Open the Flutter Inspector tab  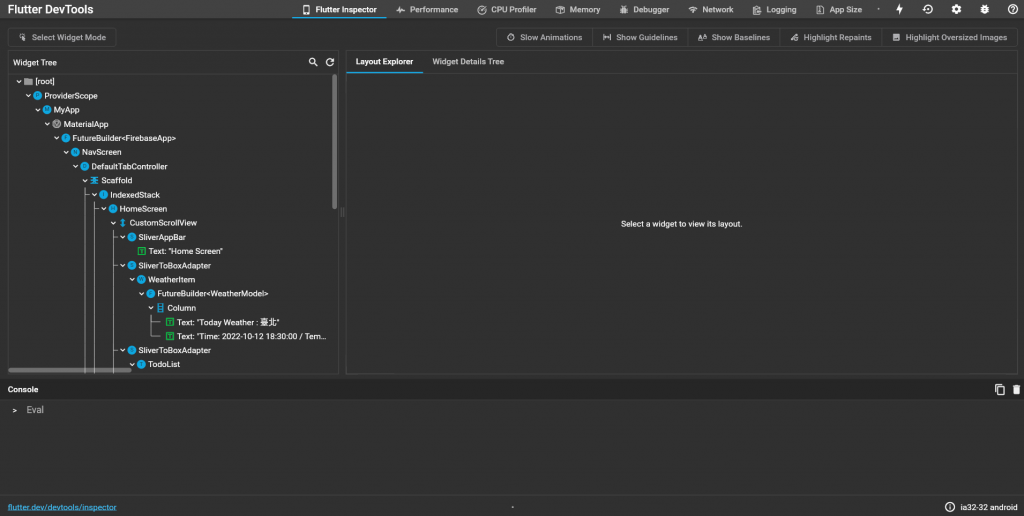(x=339, y=10)
